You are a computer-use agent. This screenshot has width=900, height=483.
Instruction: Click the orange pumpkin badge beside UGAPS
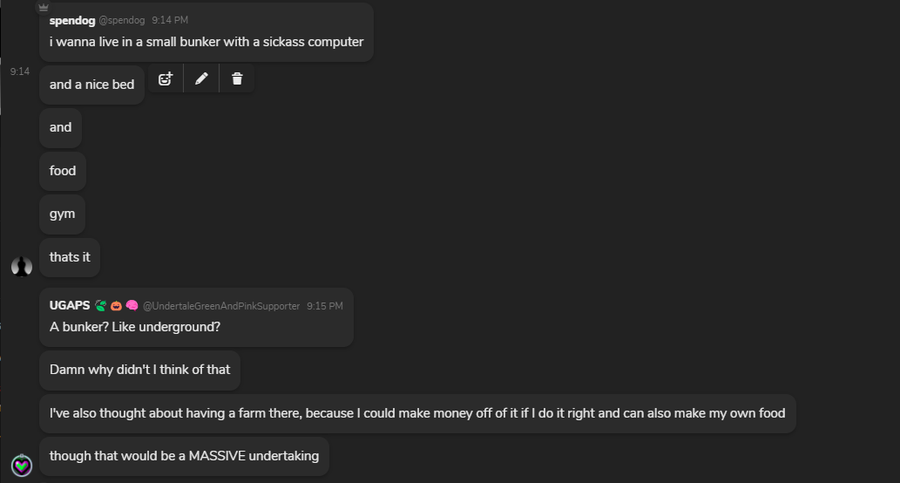(x=116, y=305)
